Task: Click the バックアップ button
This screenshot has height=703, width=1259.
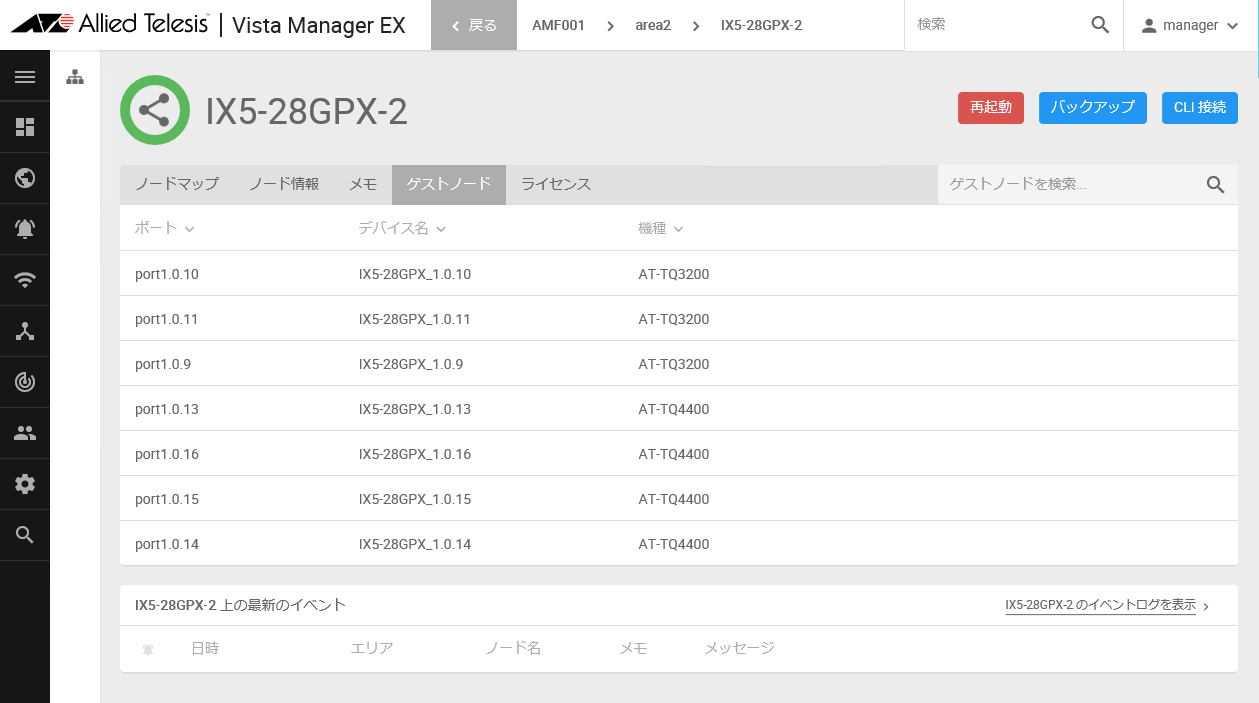Action: coord(1093,107)
